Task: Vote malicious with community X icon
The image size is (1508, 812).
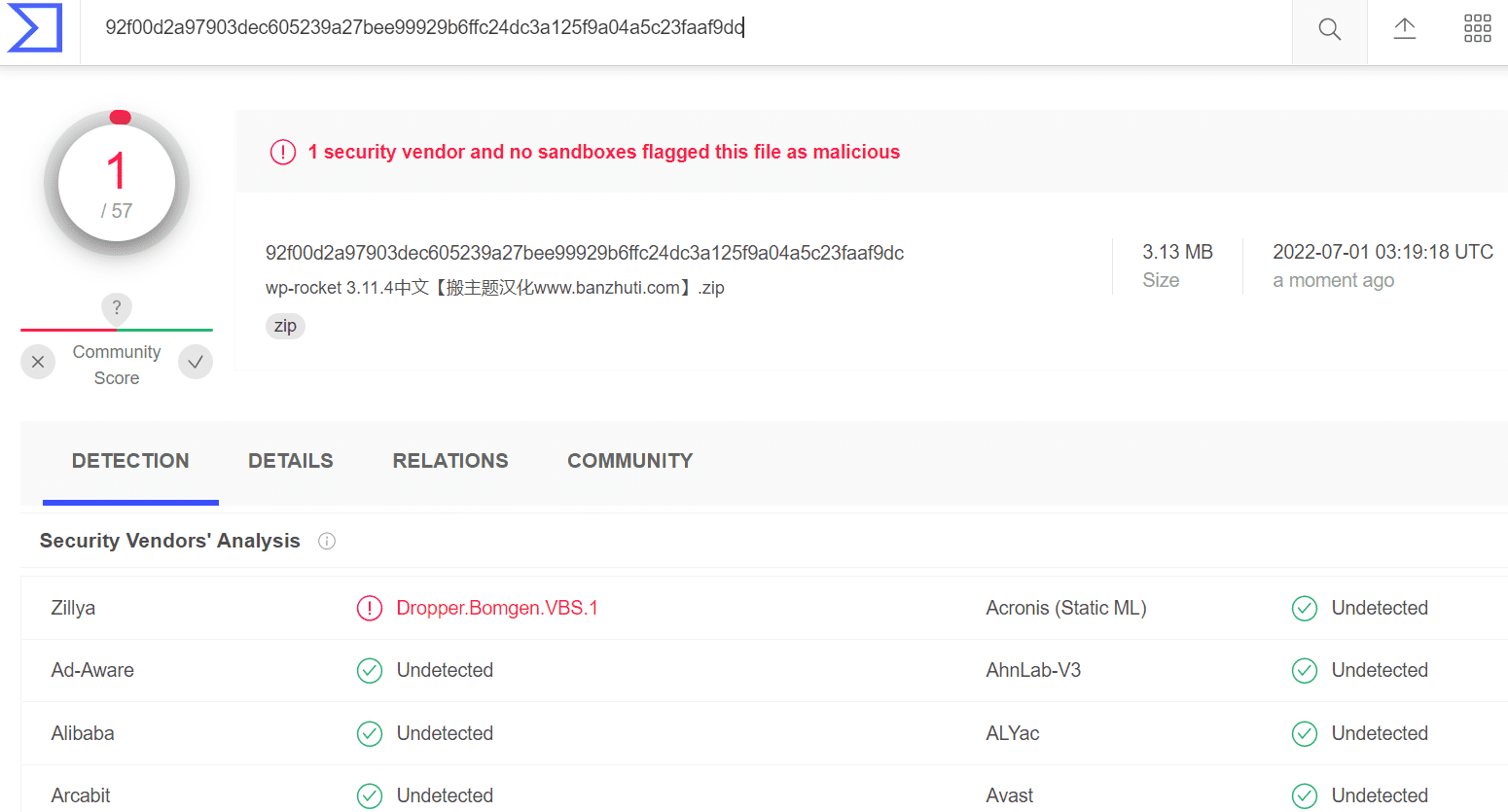Action: click(38, 362)
